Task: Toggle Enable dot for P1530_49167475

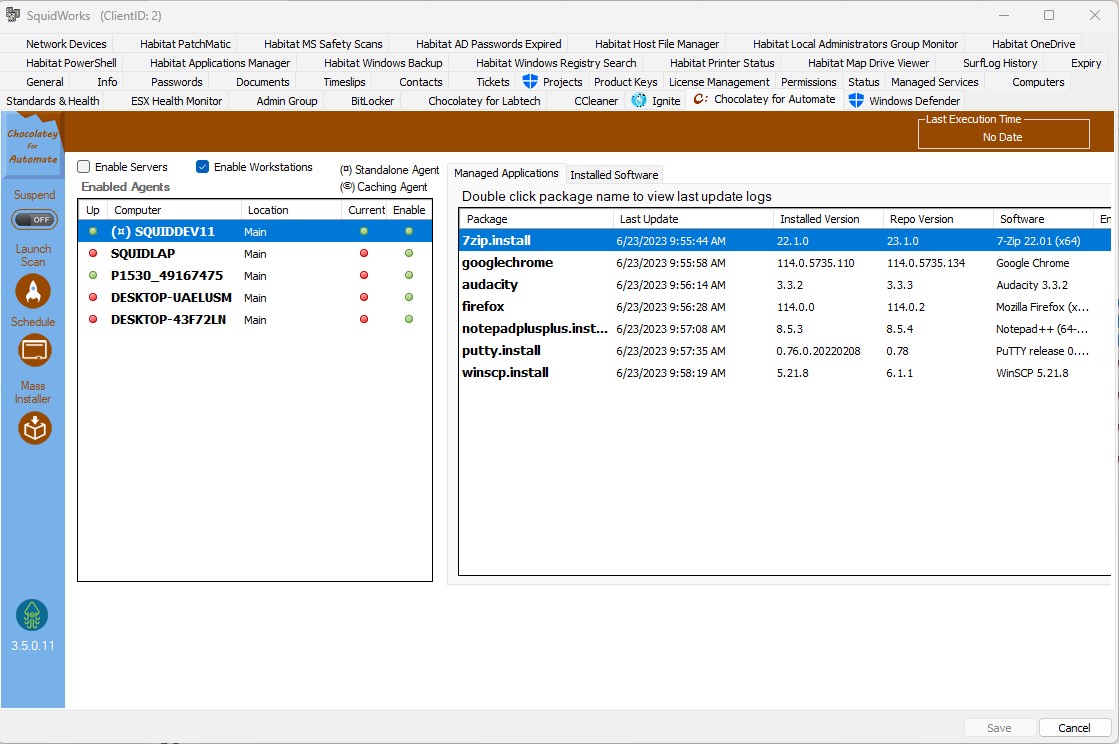Action: click(409, 275)
